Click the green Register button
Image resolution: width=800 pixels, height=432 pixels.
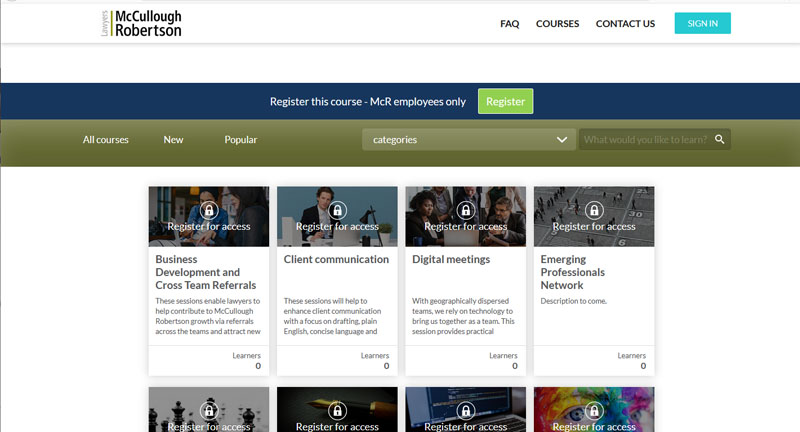tap(505, 101)
